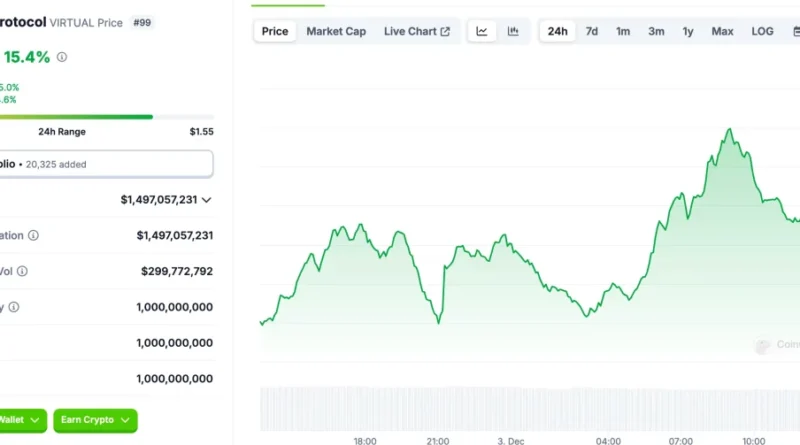
Task: Toggle the LOG scale option
Action: coord(762,31)
